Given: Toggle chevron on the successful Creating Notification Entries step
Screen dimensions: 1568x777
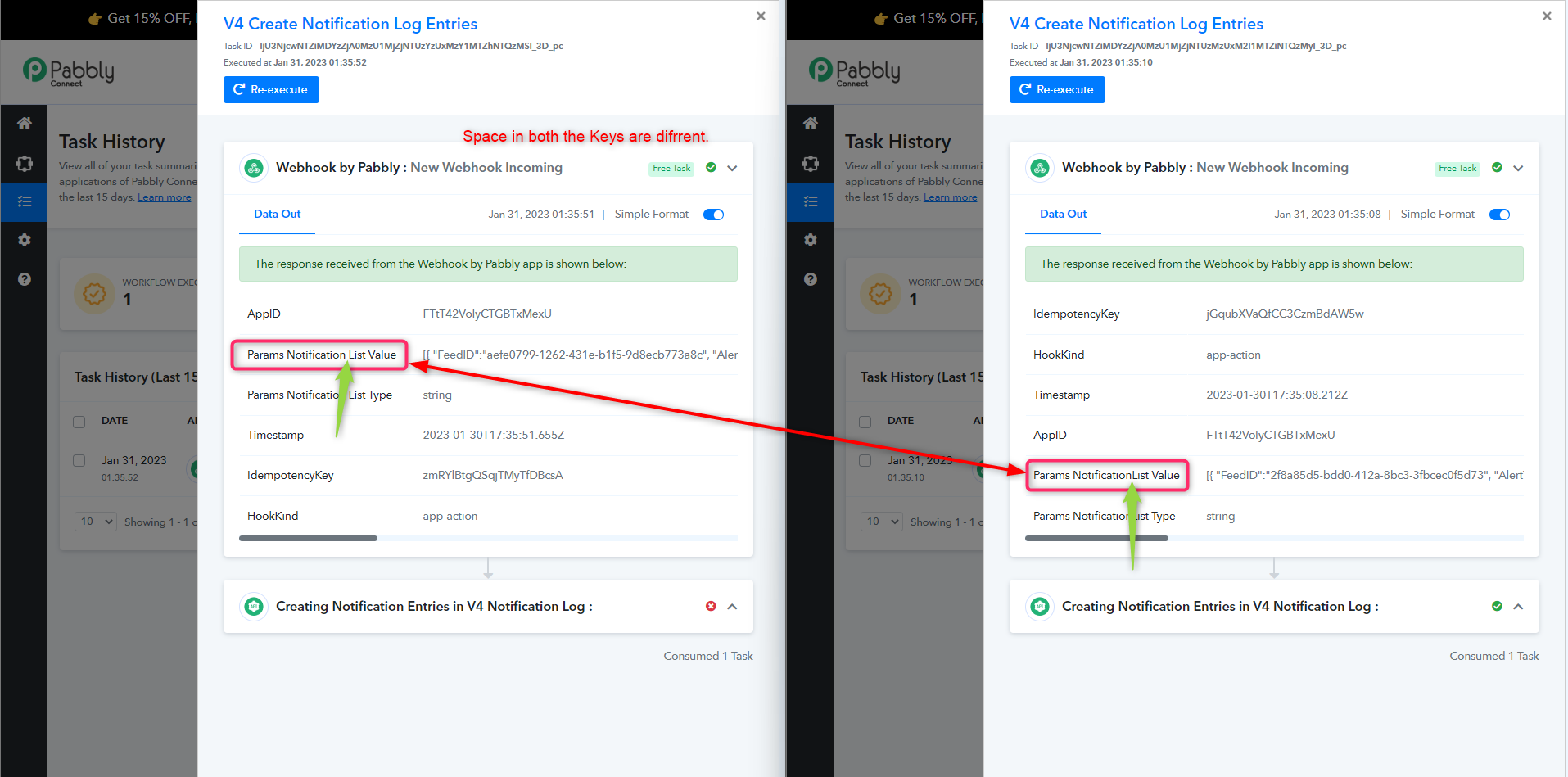Looking at the screenshot, I should click(x=1518, y=607).
